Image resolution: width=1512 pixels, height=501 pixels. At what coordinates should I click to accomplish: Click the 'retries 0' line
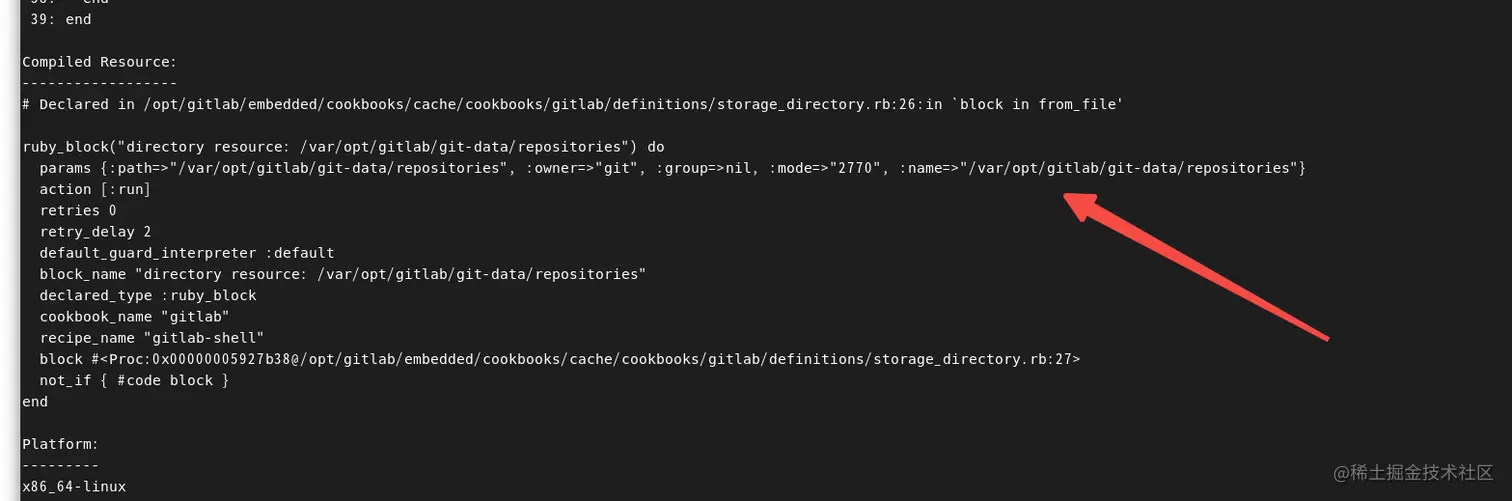click(78, 210)
